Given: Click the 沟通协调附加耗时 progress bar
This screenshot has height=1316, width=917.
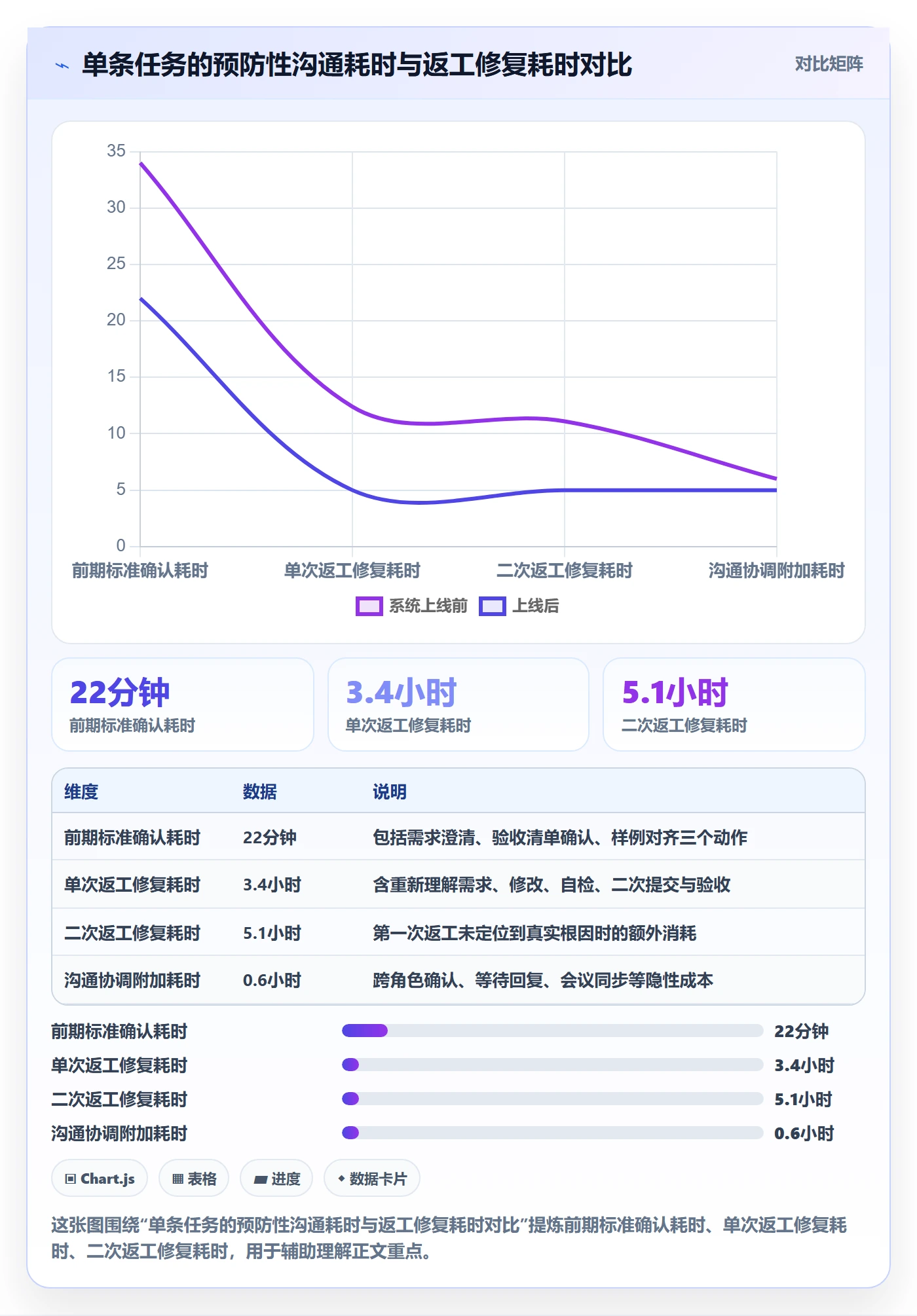Looking at the screenshot, I should tap(552, 1133).
